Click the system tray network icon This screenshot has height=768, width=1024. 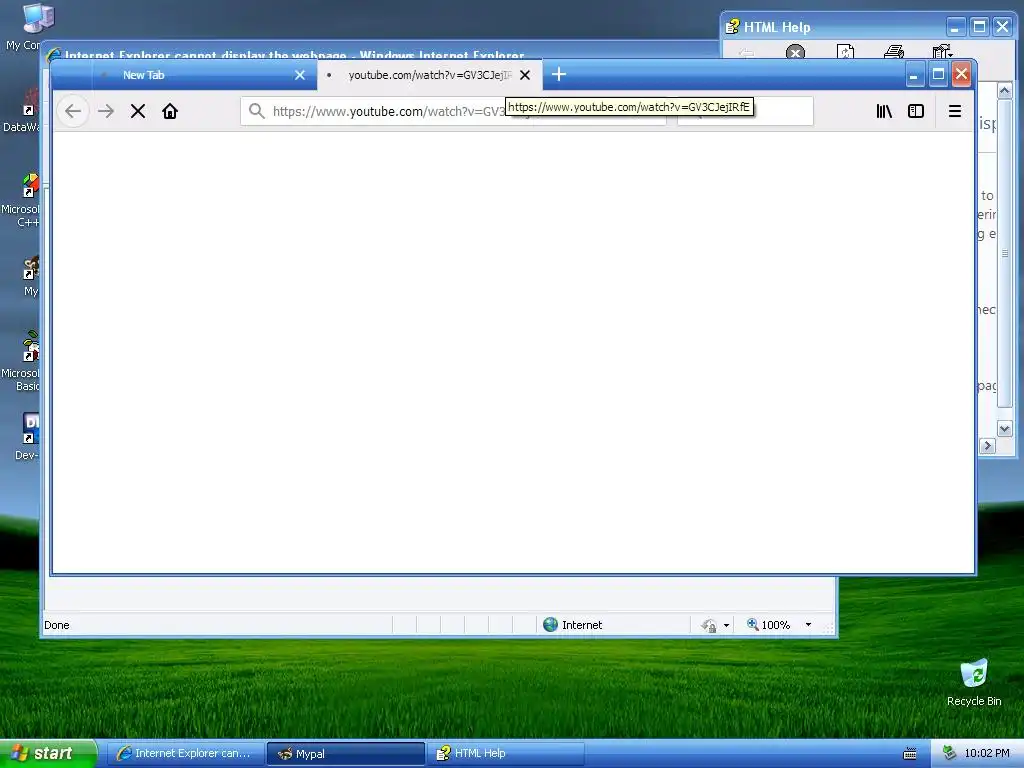[x=949, y=753]
